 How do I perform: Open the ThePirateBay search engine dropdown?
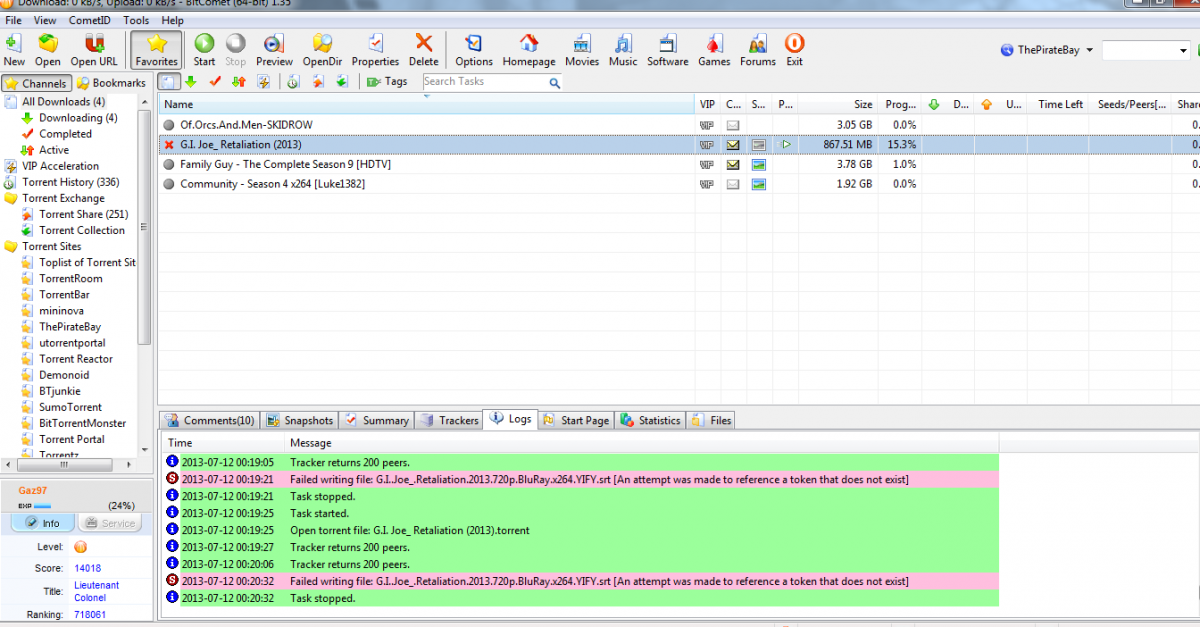coord(1047,50)
